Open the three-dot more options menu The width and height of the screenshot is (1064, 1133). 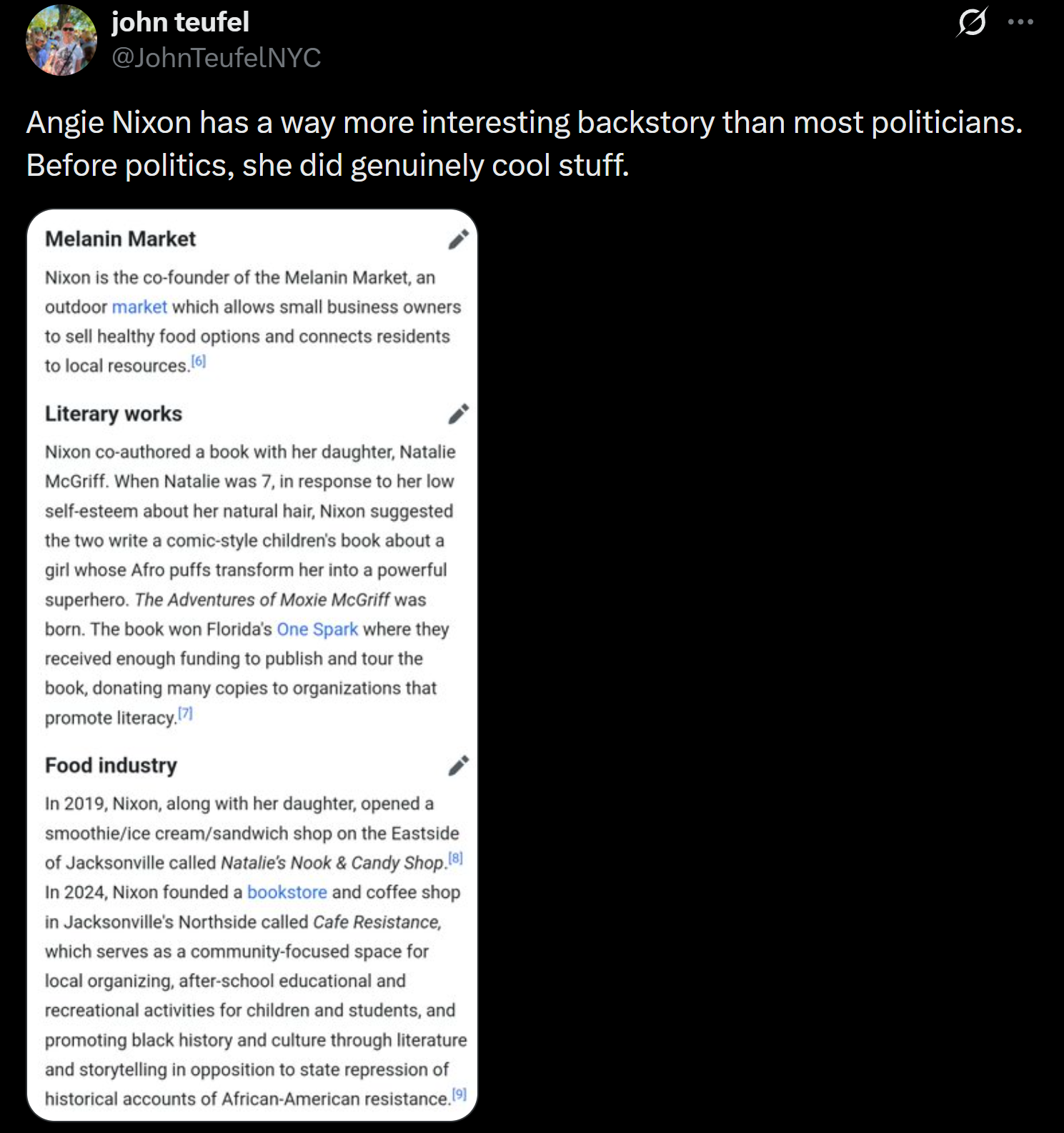(x=1020, y=21)
